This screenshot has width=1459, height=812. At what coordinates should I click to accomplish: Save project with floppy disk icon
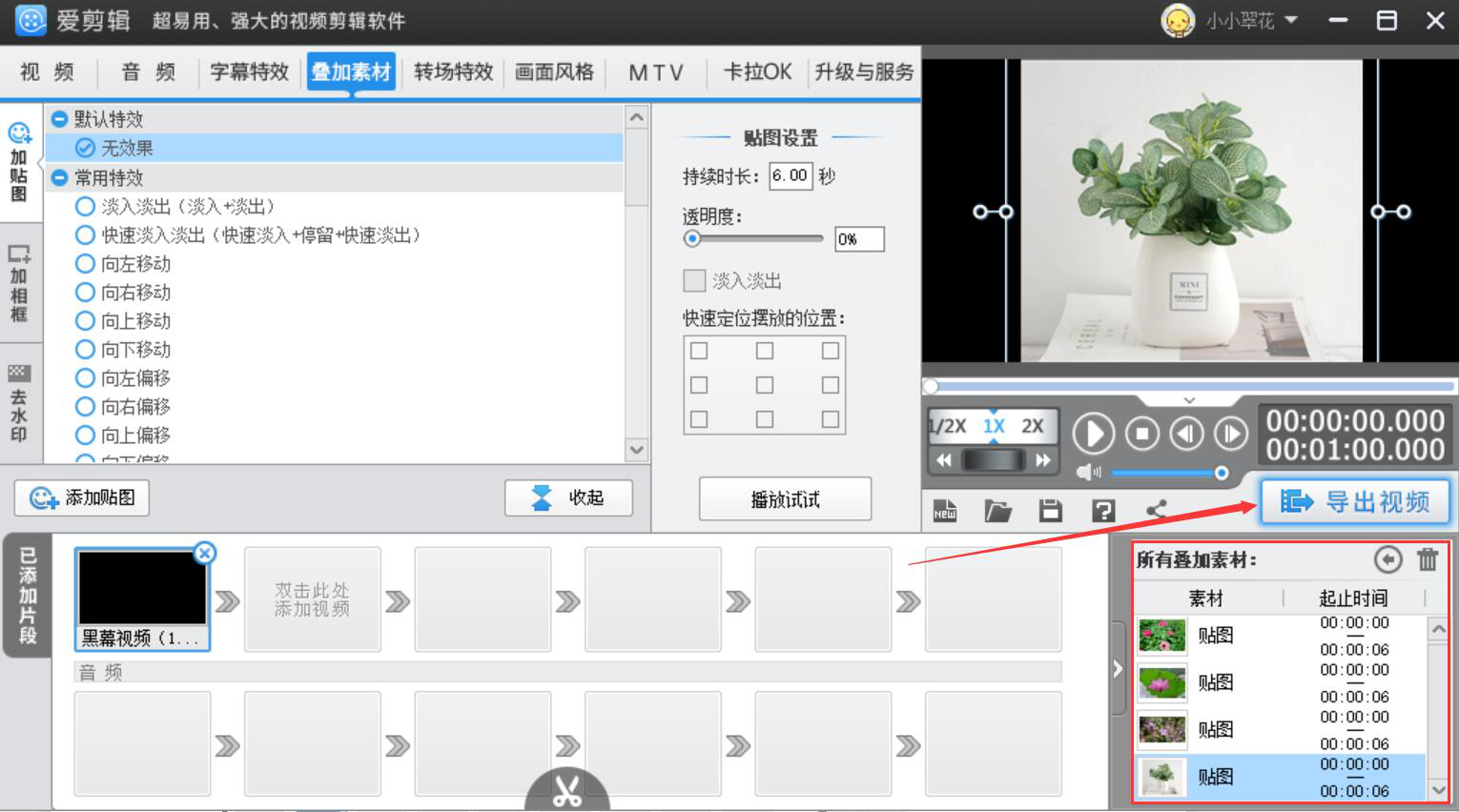coord(1051,511)
